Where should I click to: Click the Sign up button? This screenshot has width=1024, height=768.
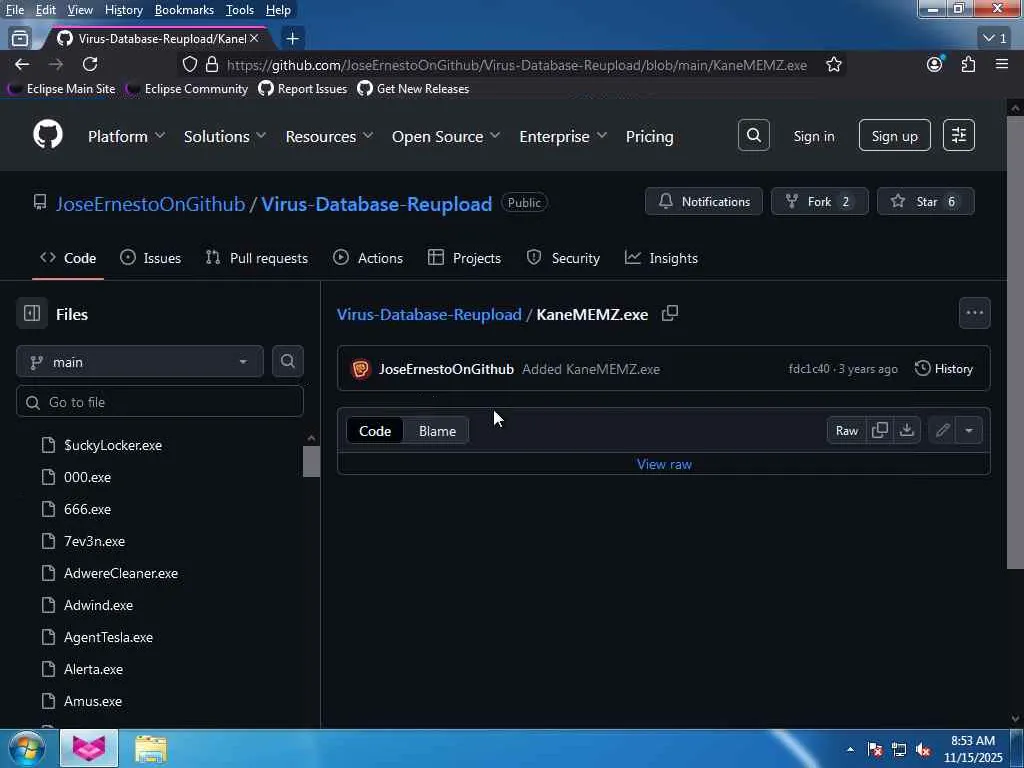pyautogui.click(x=894, y=135)
